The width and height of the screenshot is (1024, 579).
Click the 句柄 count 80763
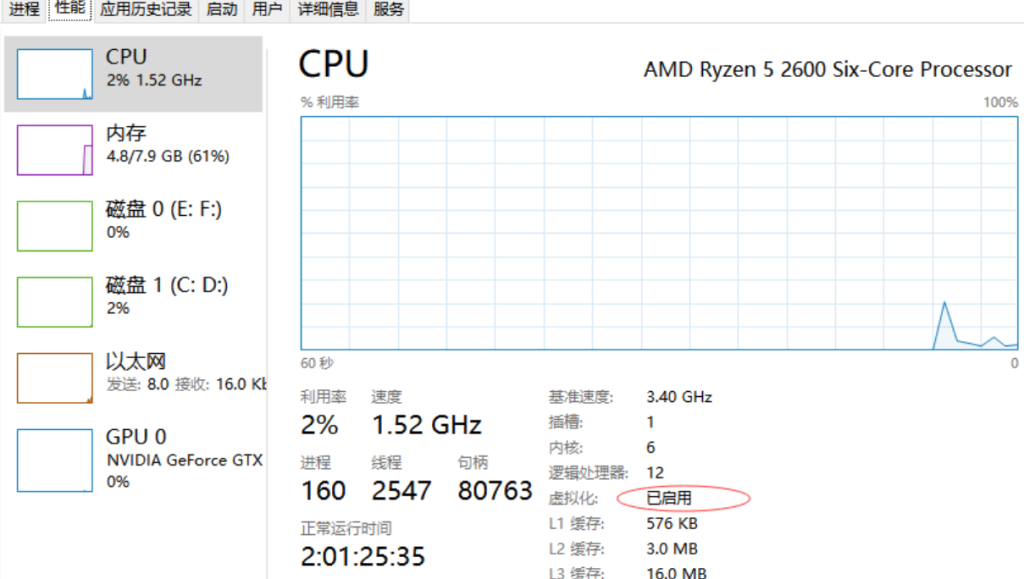495,490
